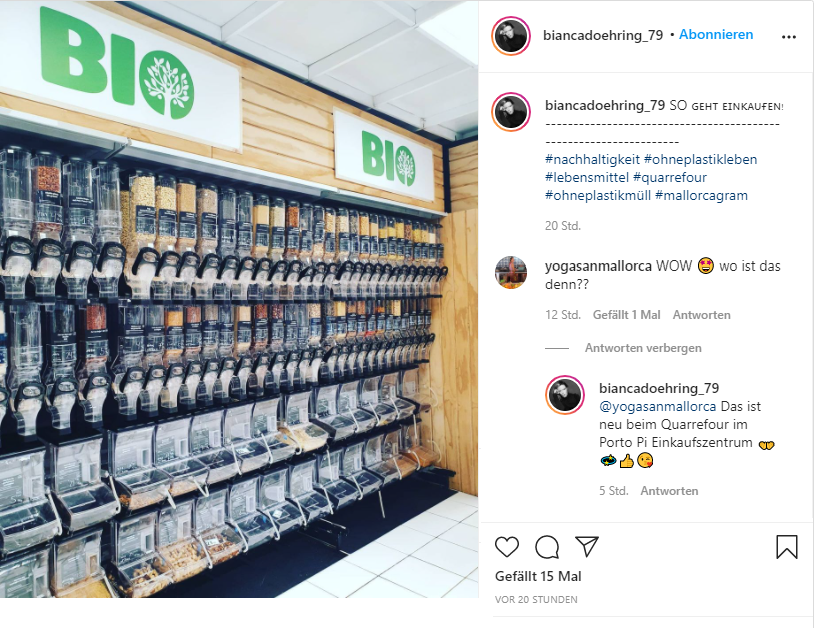Share post using paper plane icon

(x=587, y=547)
